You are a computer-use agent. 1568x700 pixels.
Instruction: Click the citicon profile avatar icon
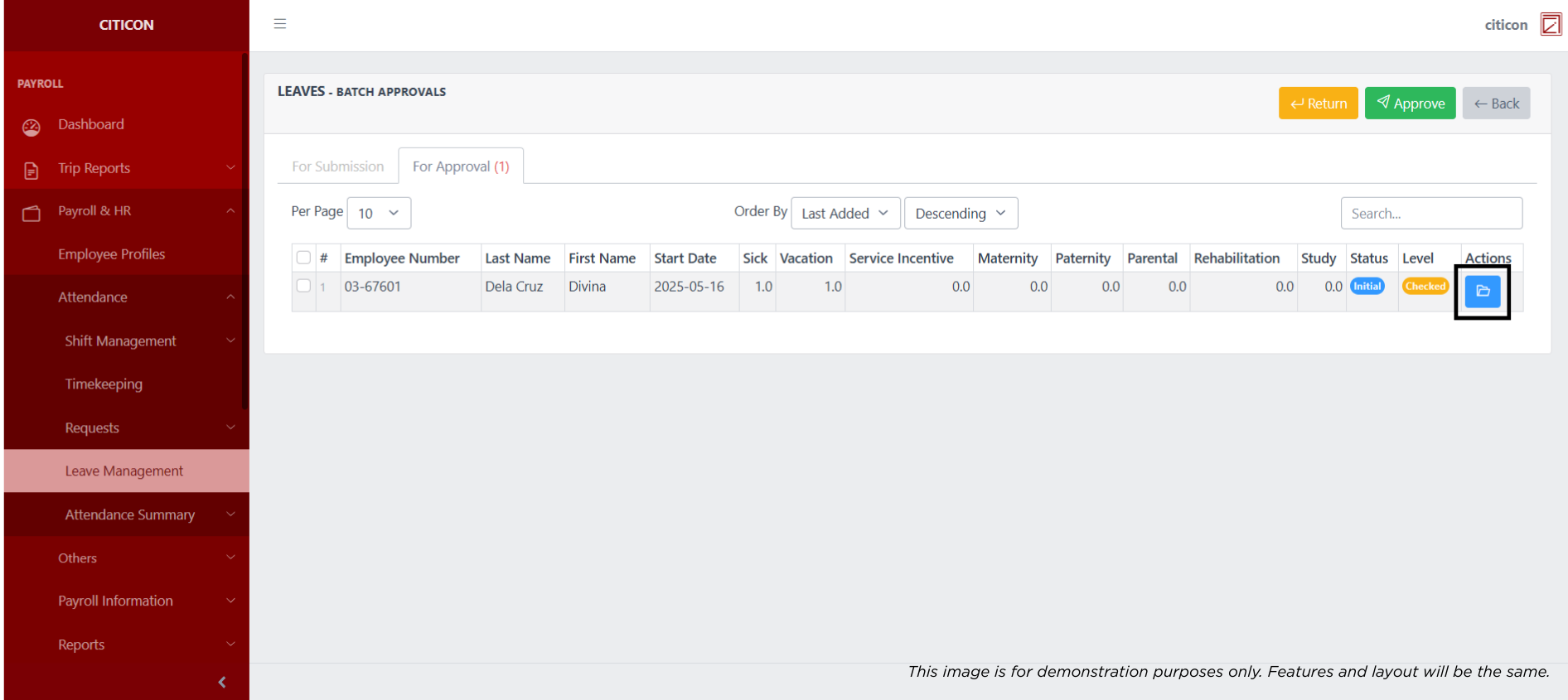tap(1550, 25)
